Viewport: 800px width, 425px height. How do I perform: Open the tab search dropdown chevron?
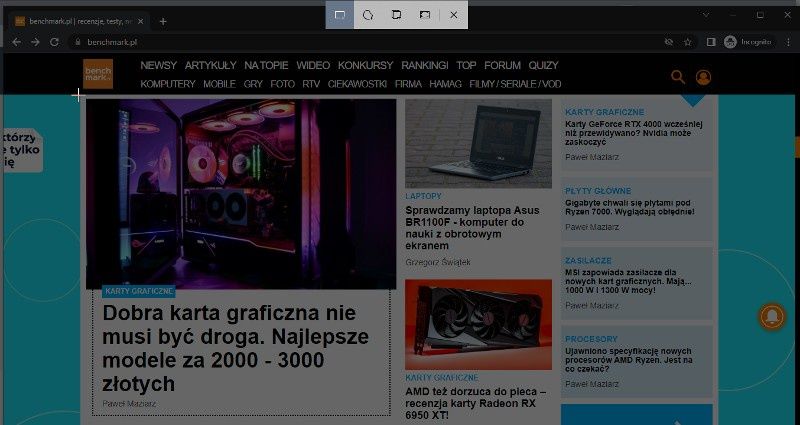click(706, 15)
